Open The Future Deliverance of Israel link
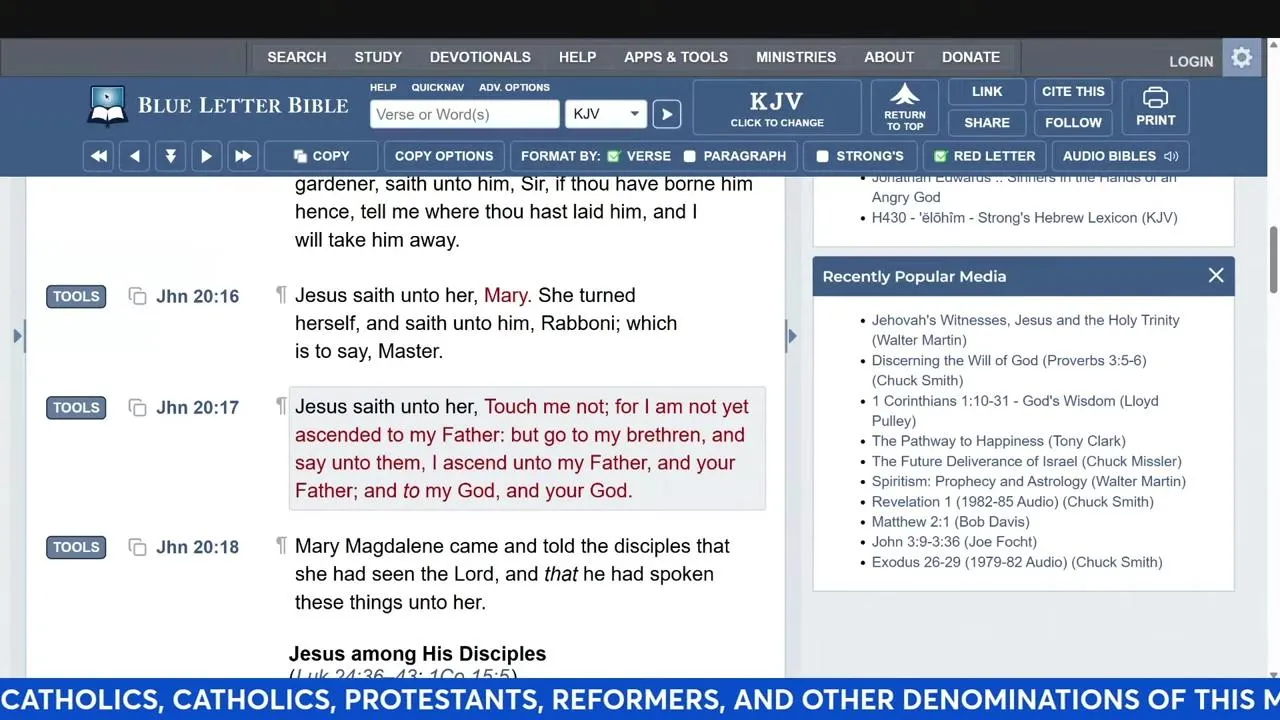Image resolution: width=1280 pixels, height=720 pixels. pyautogui.click(x=1026, y=461)
